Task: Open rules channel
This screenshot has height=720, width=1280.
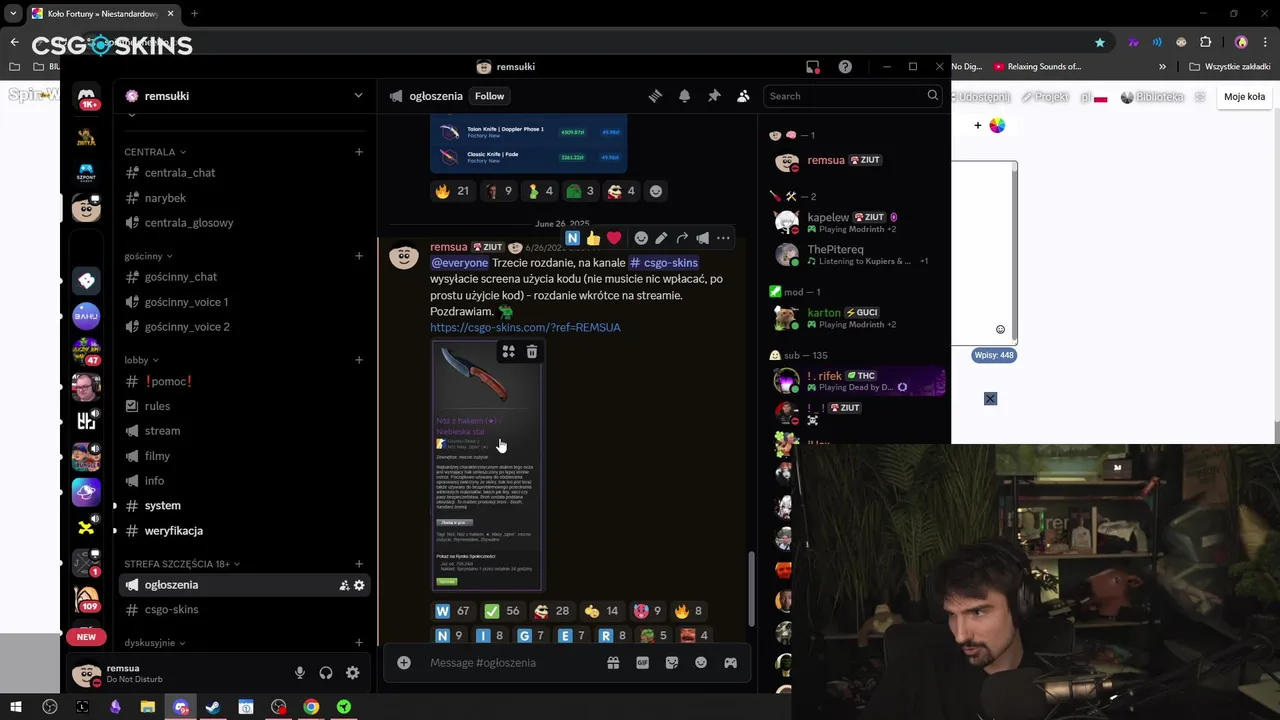Action: [244, 406]
